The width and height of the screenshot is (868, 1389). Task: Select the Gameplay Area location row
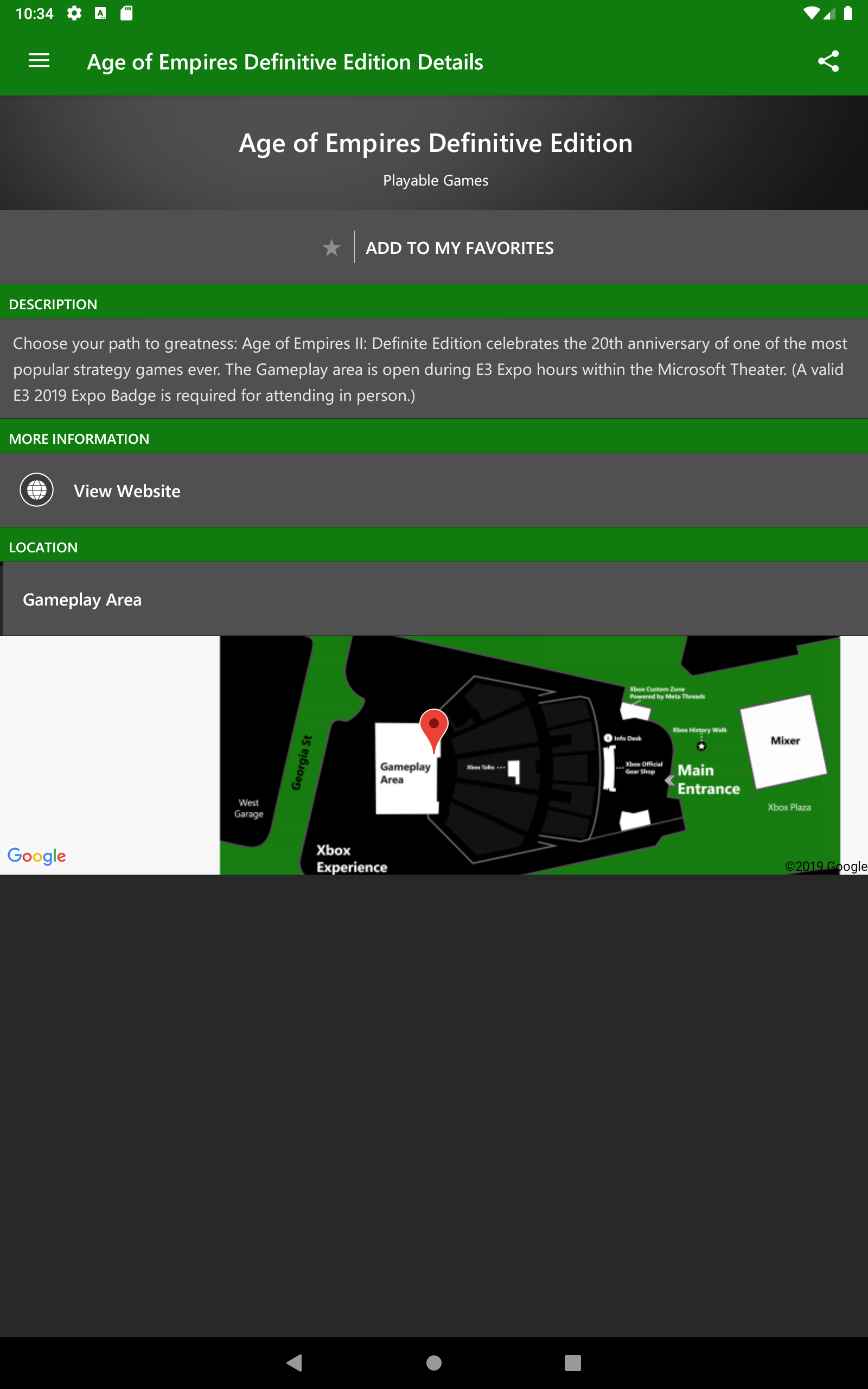tap(434, 598)
